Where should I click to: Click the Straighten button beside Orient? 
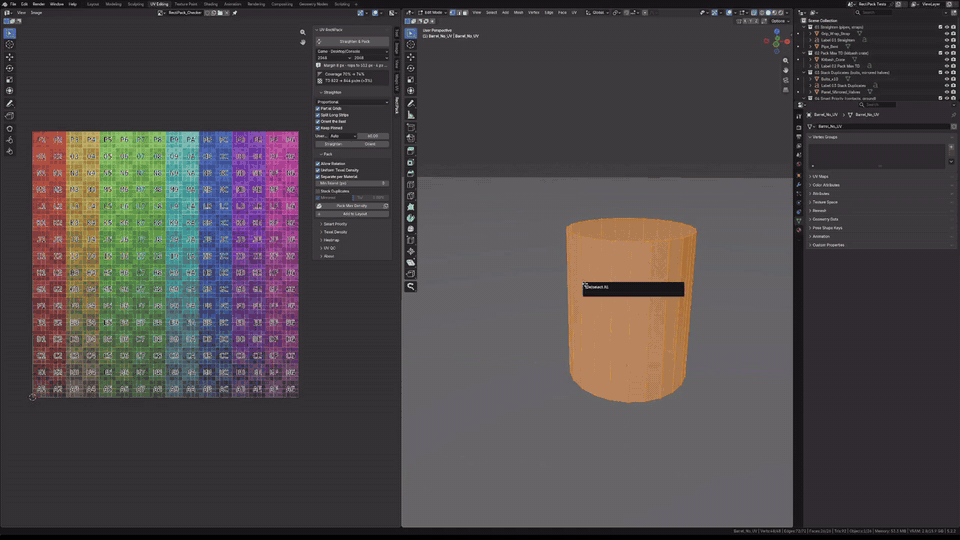(334, 144)
